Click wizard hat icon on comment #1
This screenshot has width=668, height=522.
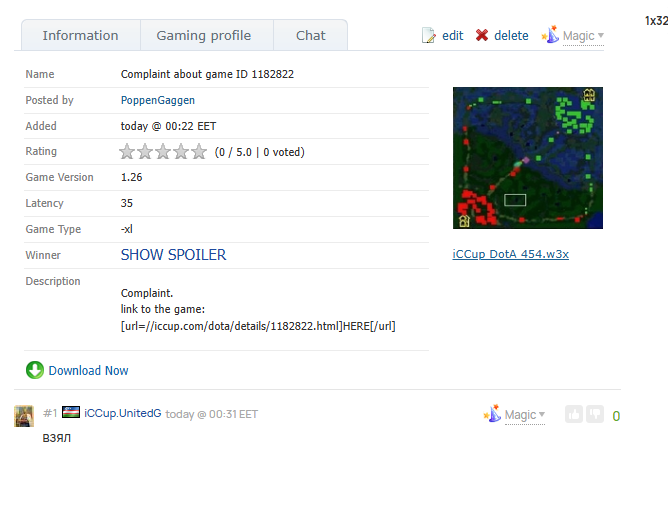pyautogui.click(x=492, y=413)
